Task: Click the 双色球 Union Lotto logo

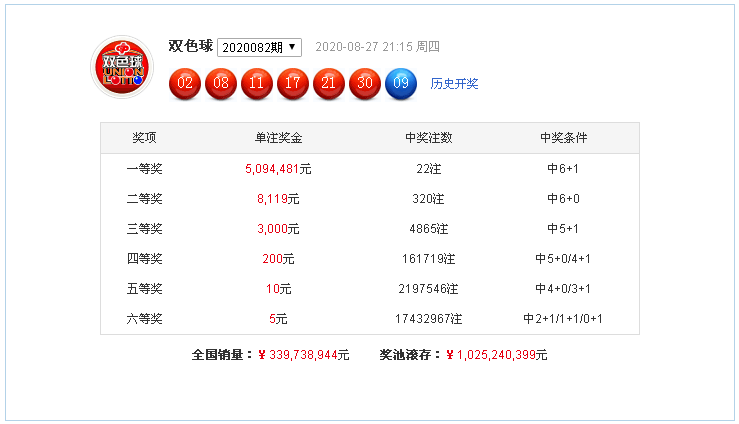Action: click(122, 67)
